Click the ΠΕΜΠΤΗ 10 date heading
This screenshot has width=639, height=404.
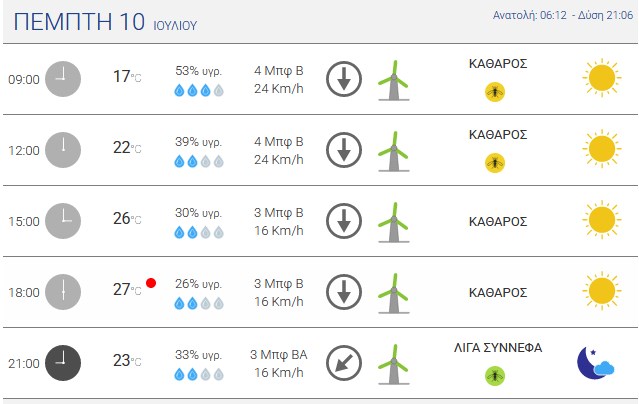(x=79, y=22)
